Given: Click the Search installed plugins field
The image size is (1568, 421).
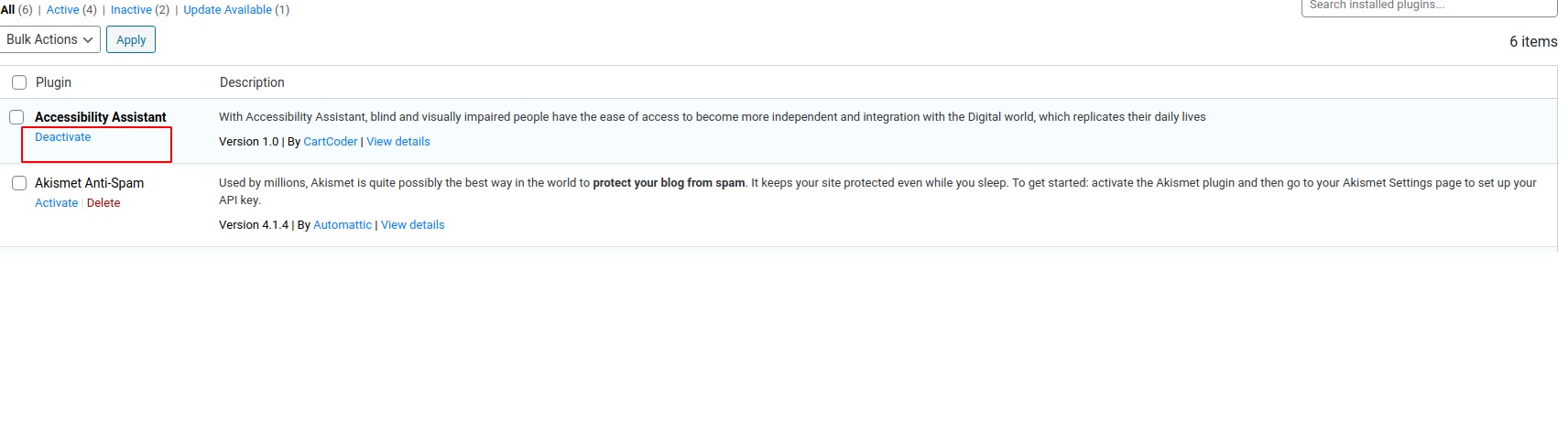Looking at the screenshot, I should (x=1428, y=6).
